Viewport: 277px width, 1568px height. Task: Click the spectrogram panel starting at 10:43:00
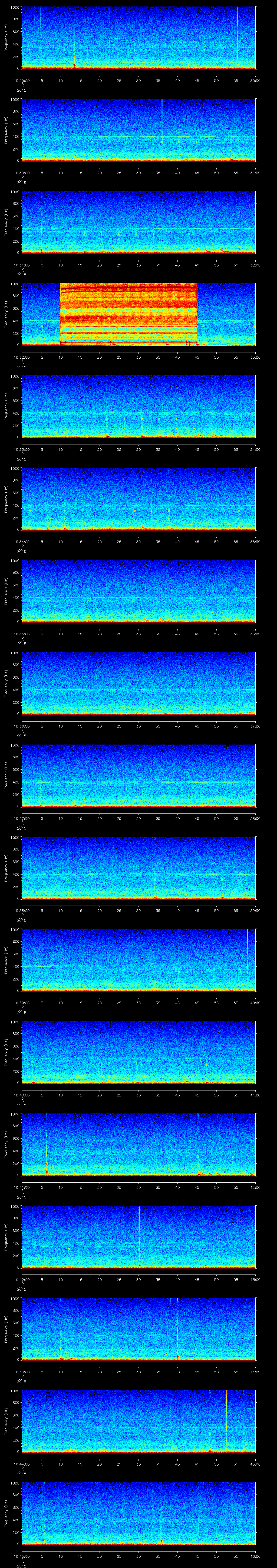(138, 1329)
